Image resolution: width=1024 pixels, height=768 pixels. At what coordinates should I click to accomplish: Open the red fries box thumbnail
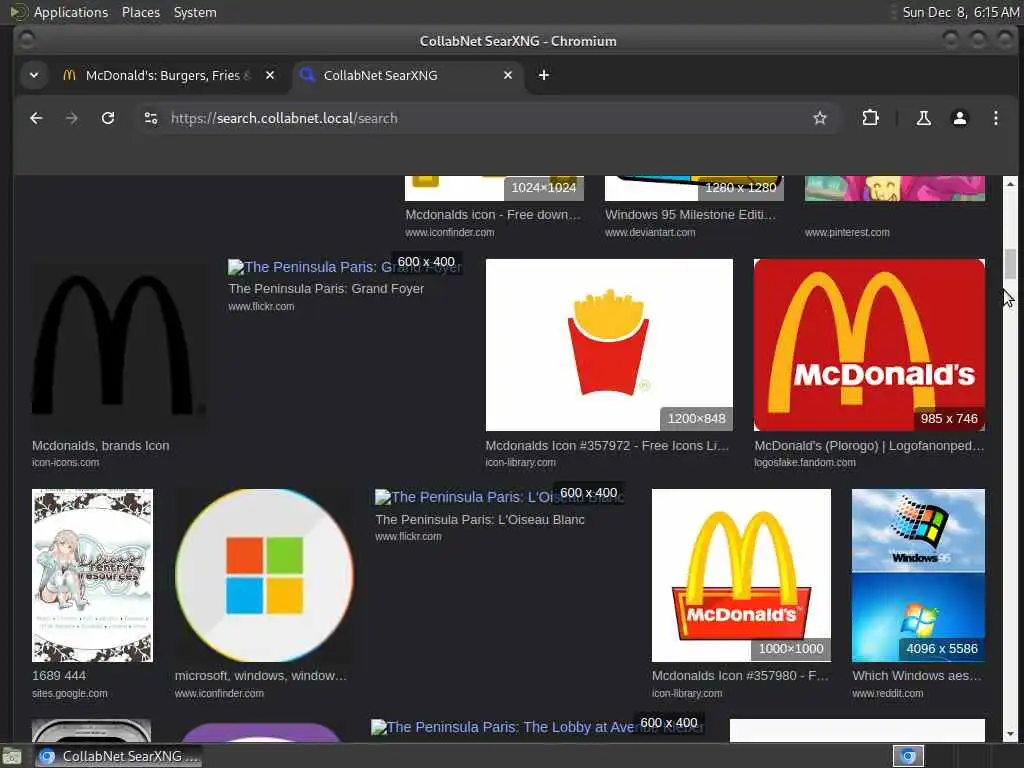point(609,345)
